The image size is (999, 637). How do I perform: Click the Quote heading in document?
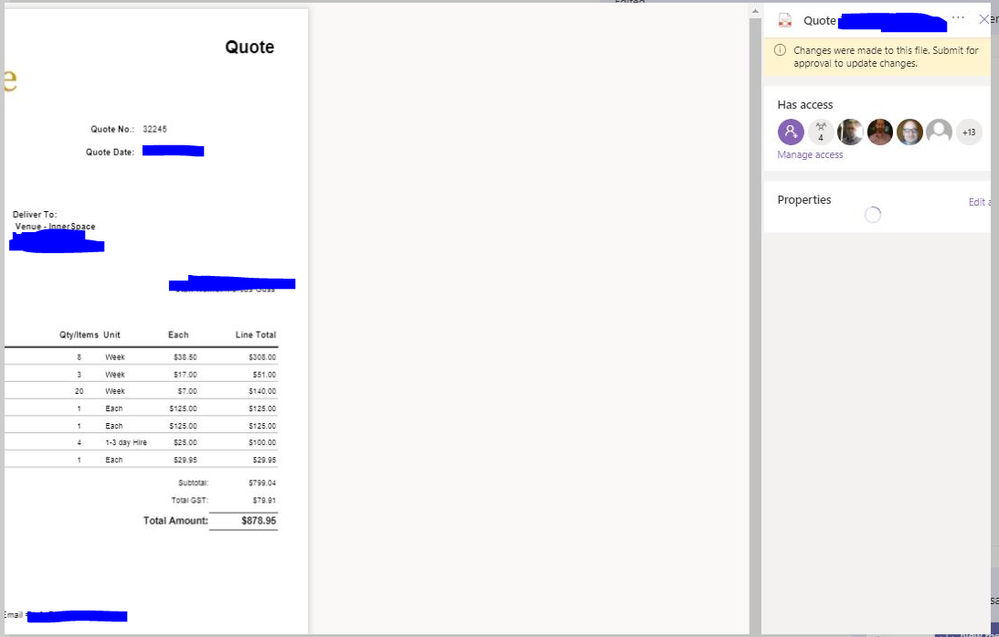click(x=250, y=47)
